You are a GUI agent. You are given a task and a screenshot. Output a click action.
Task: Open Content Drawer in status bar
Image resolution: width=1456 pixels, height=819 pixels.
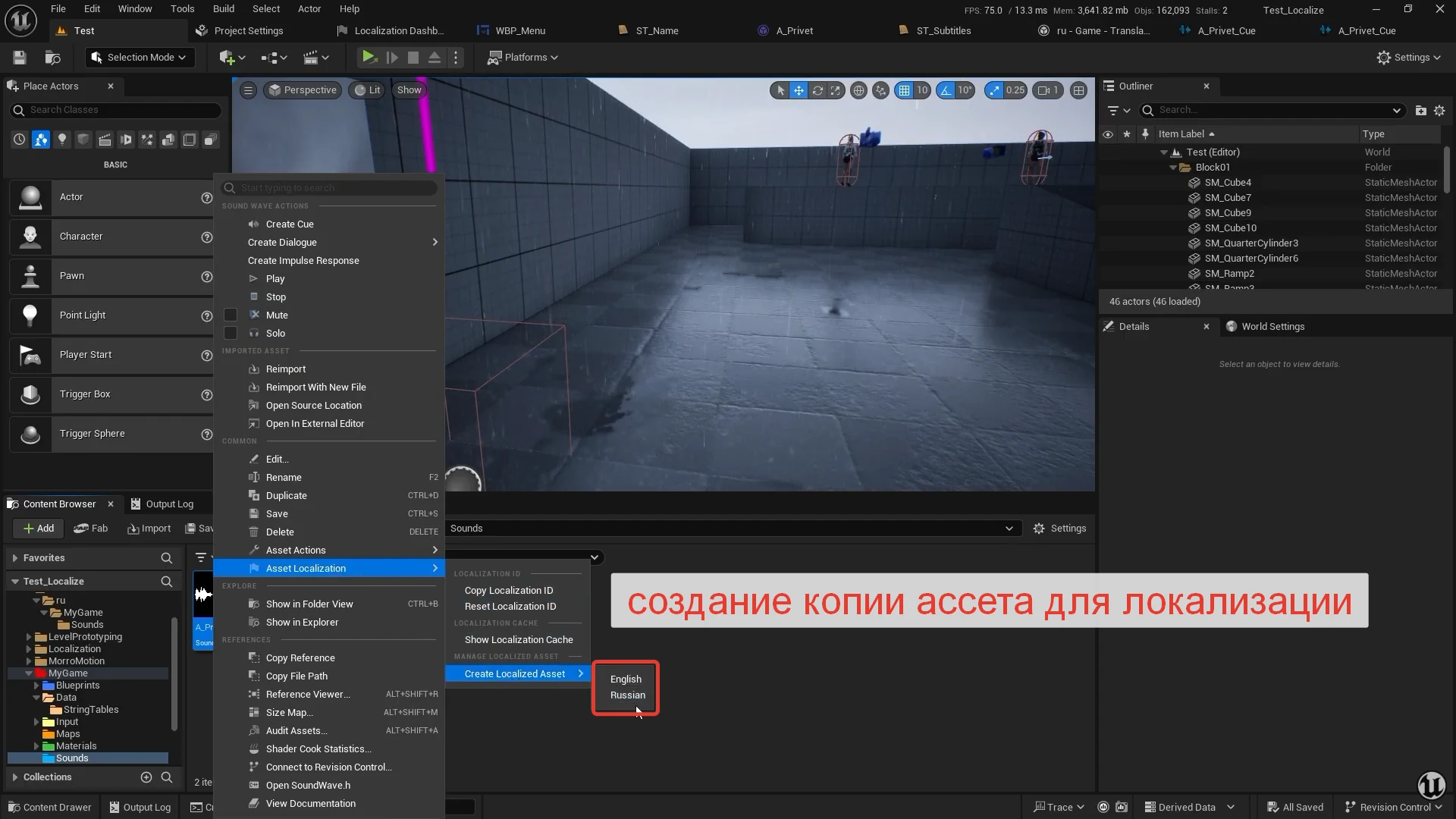pos(50,808)
